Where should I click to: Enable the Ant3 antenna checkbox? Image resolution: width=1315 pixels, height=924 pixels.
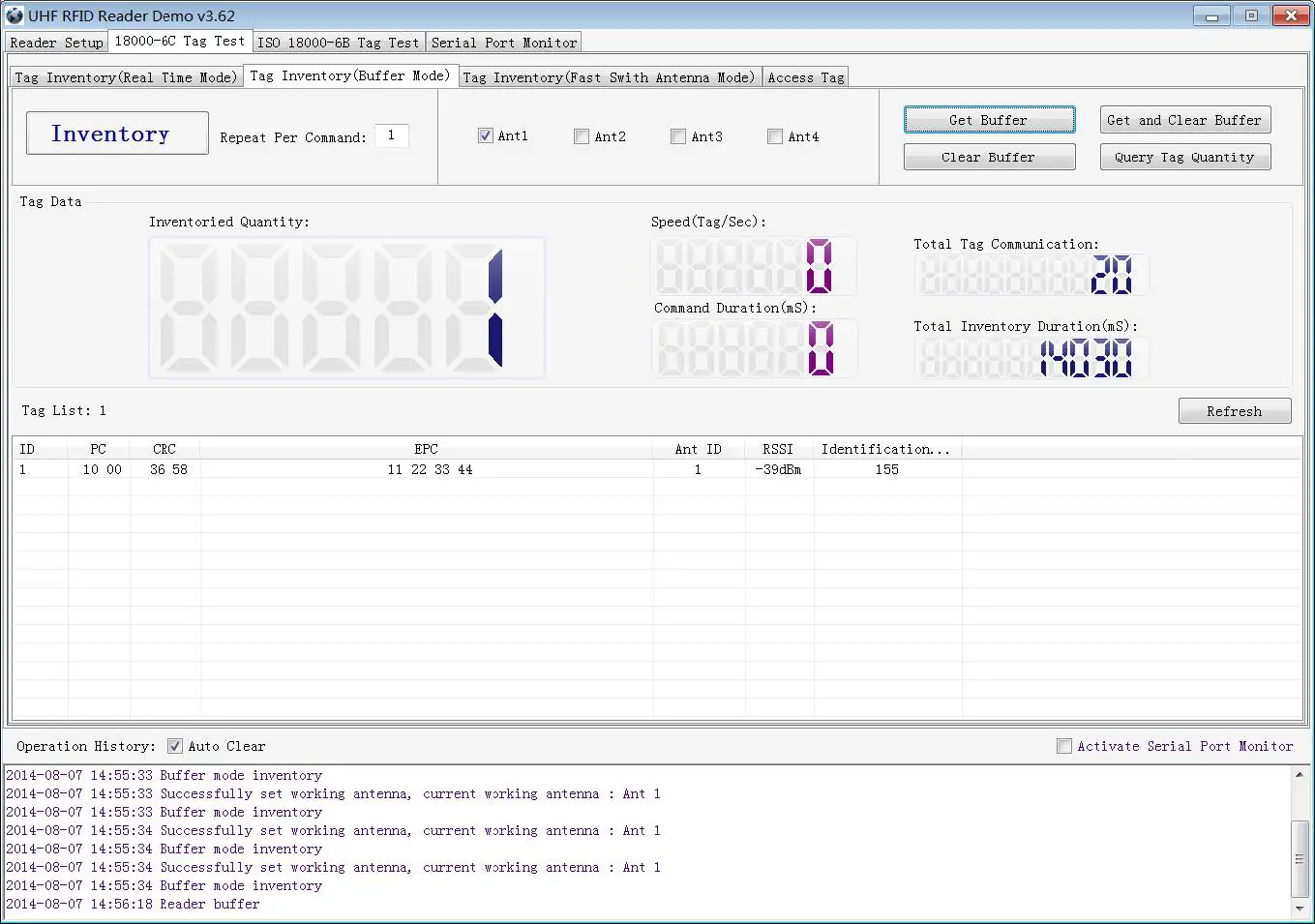click(678, 135)
